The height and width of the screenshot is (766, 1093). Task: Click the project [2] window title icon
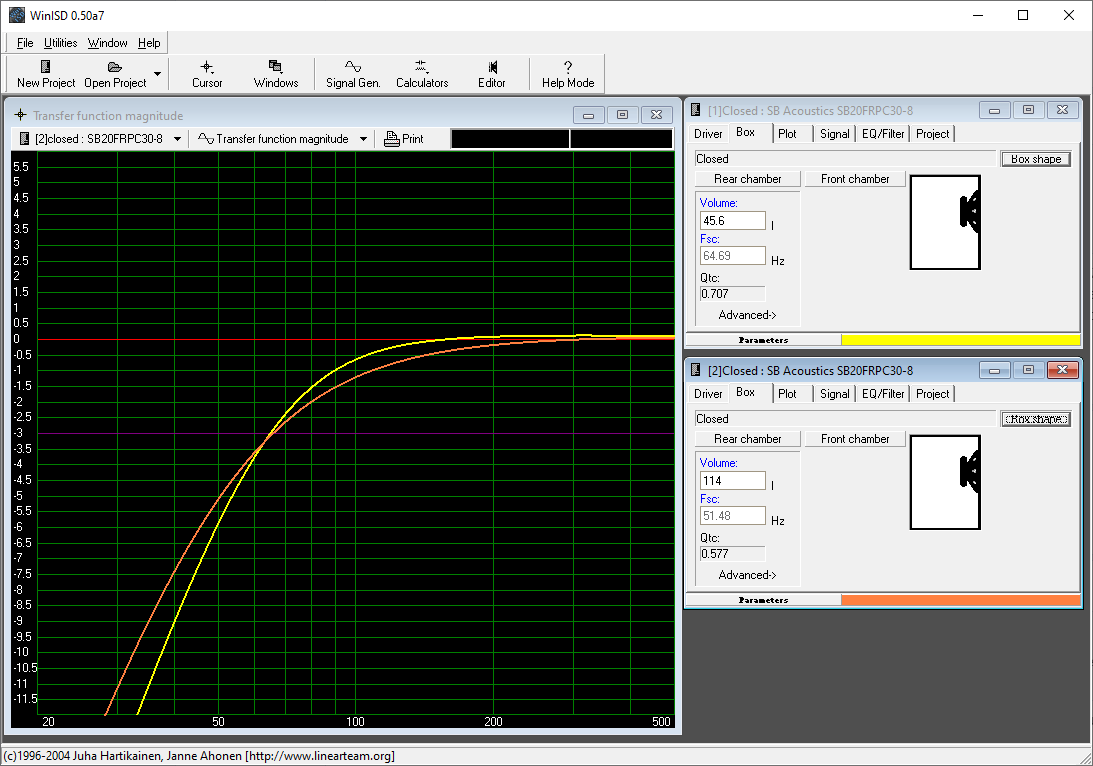pyautogui.click(x=696, y=370)
